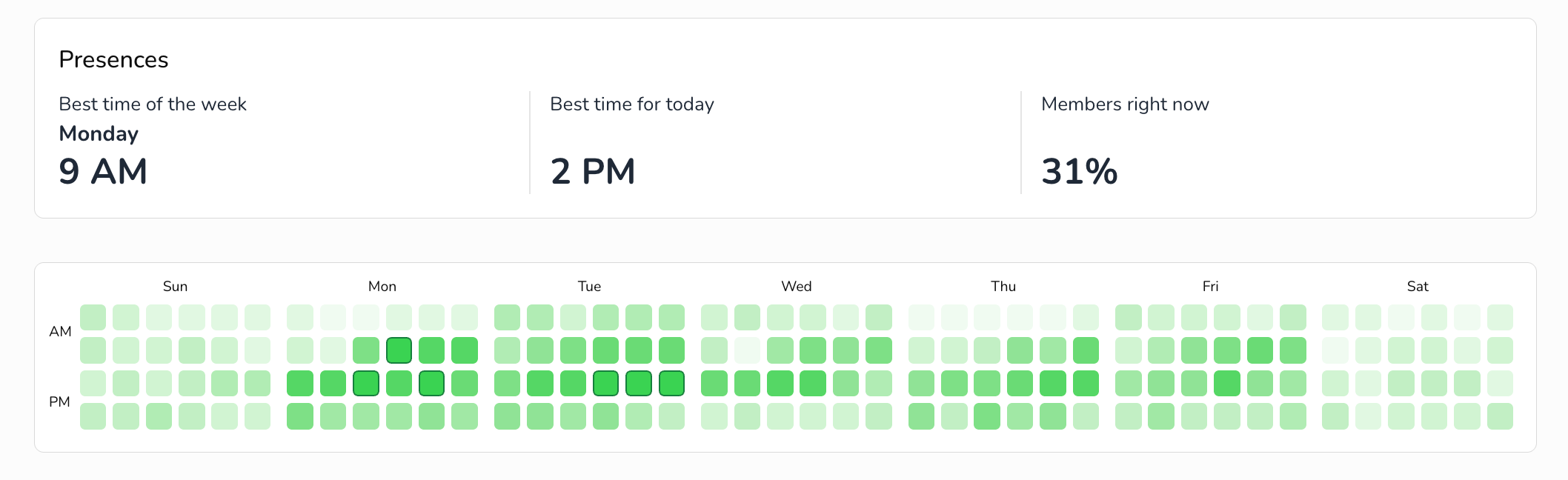
Task: Click the Thursday 11 AM heatmap cell
Action: coord(1086,350)
